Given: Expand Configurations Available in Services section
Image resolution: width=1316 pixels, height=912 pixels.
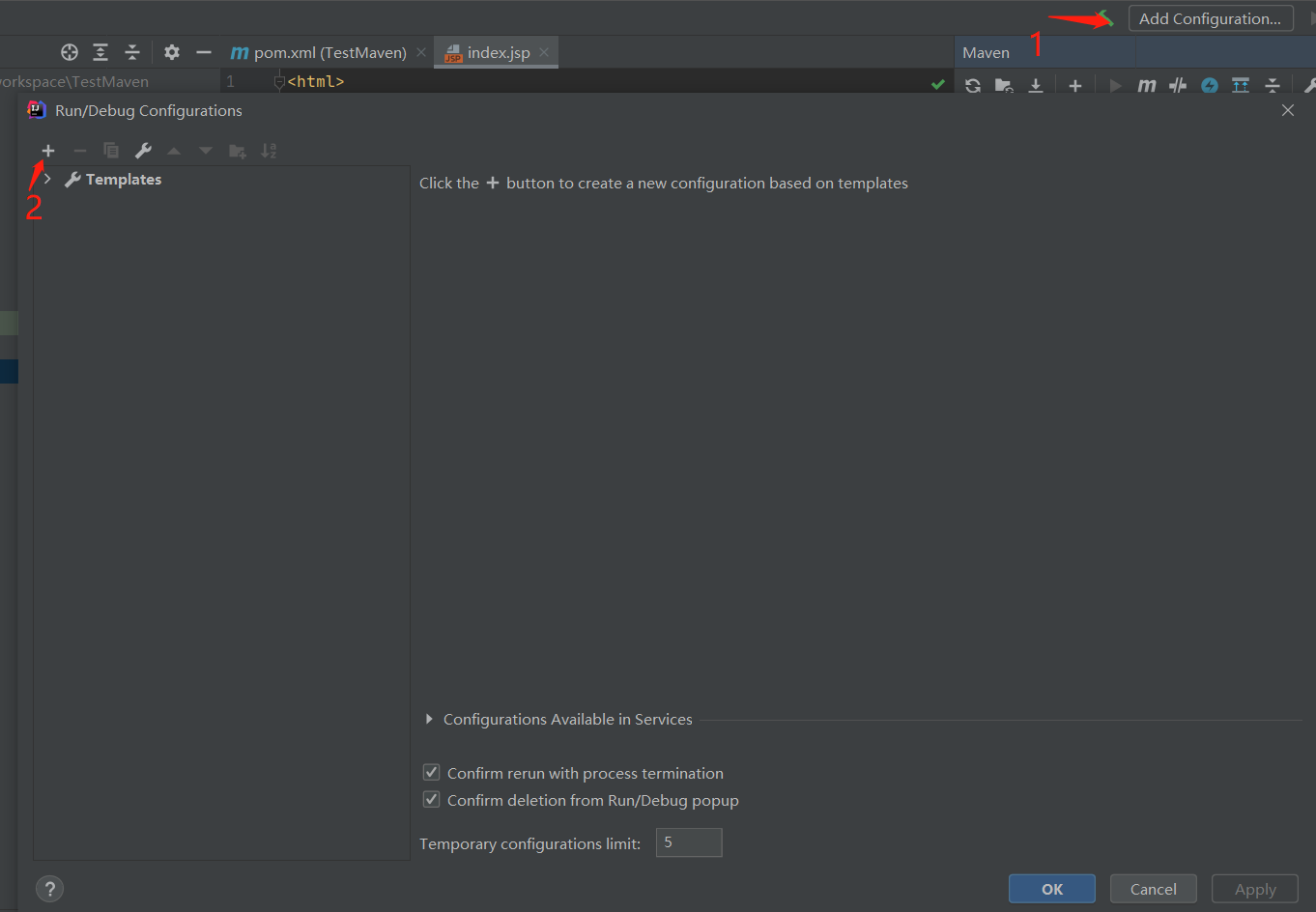Looking at the screenshot, I should 429,719.
